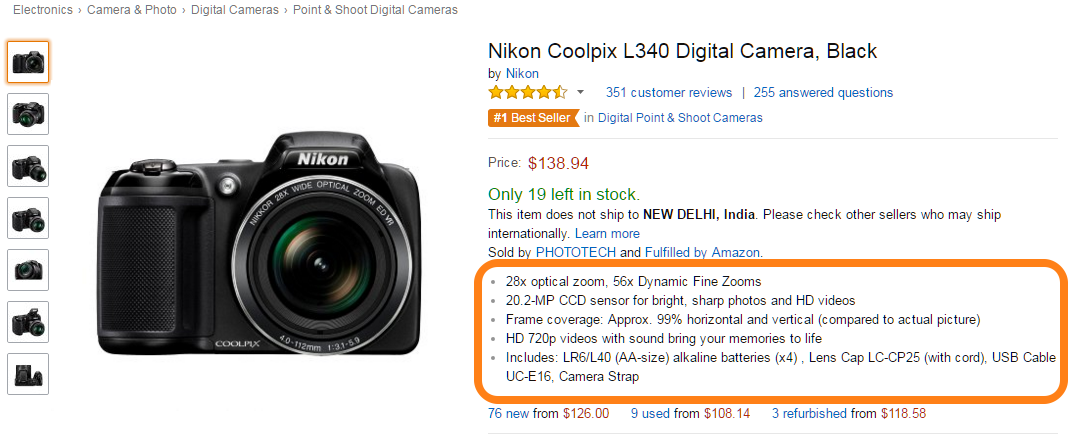Select the fourth camera thumbnail
This screenshot has width=1072, height=436.
(x=28, y=218)
